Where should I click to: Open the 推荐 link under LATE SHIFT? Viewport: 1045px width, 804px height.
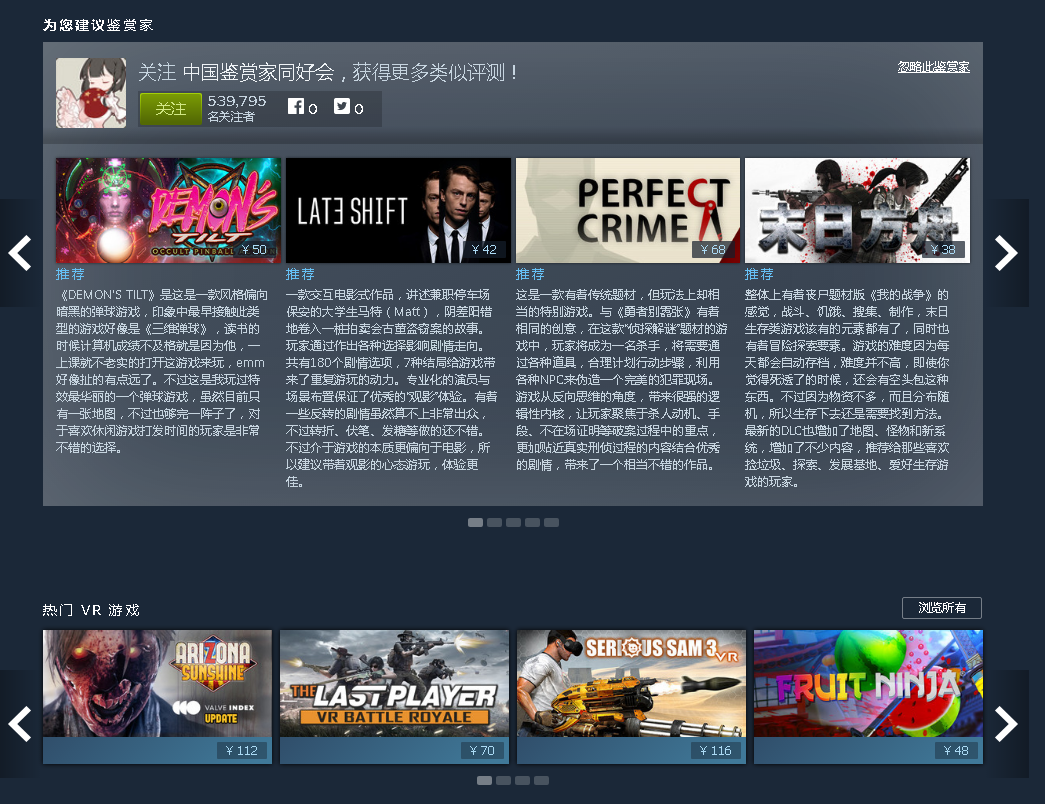pos(299,274)
